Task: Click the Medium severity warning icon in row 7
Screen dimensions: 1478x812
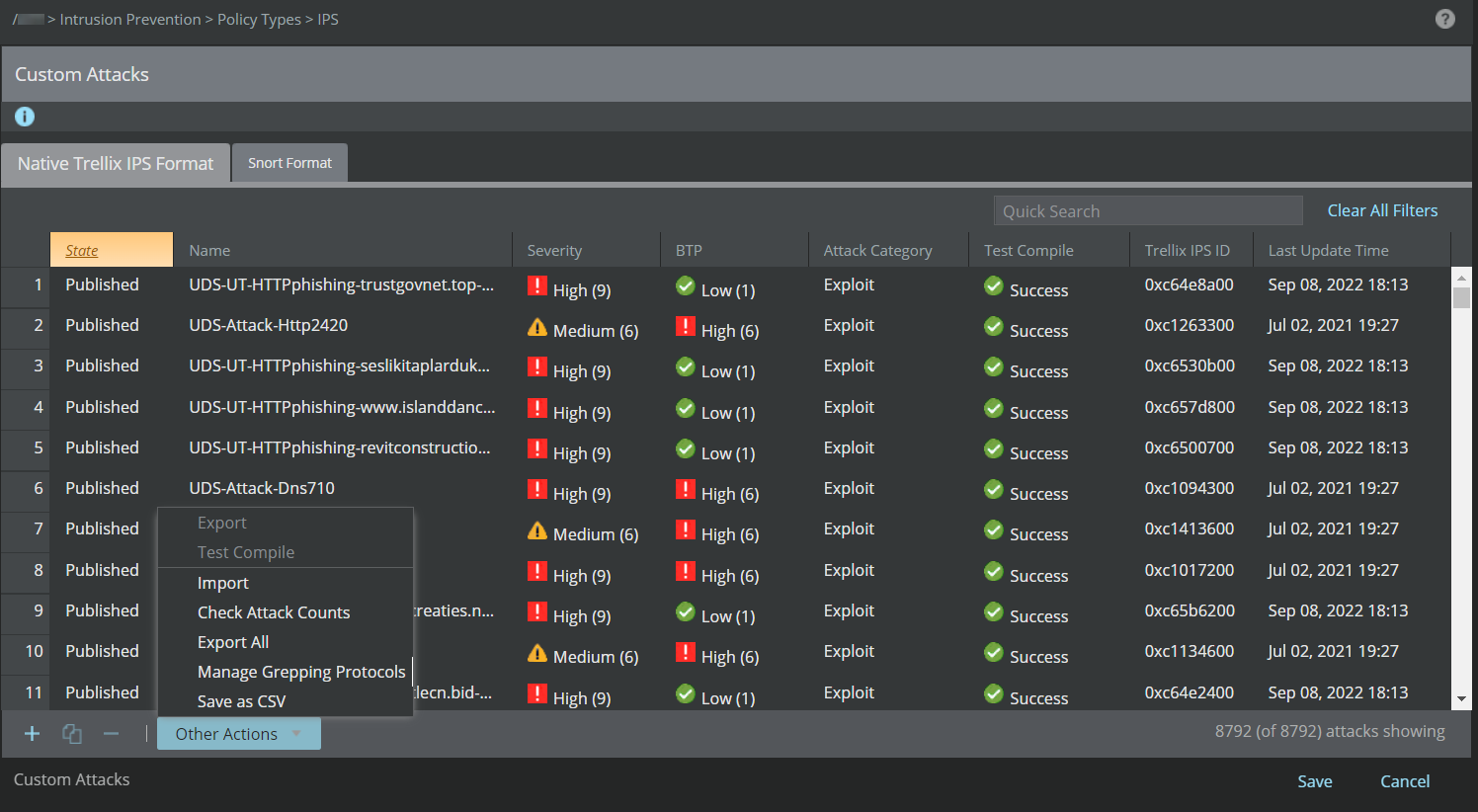Action: tap(537, 530)
